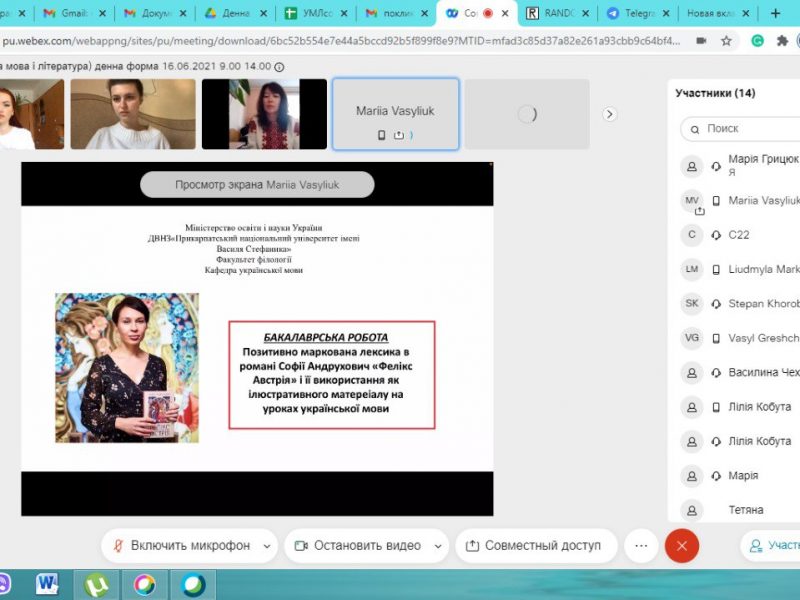Toggle microphone with Включить микрофон

point(180,546)
